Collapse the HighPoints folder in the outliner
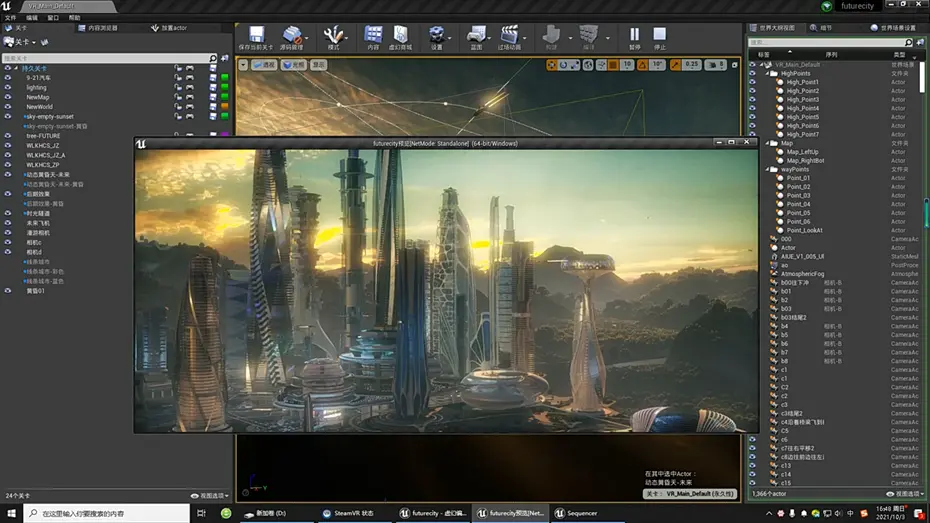This screenshot has width=930, height=523. click(x=767, y=74)
